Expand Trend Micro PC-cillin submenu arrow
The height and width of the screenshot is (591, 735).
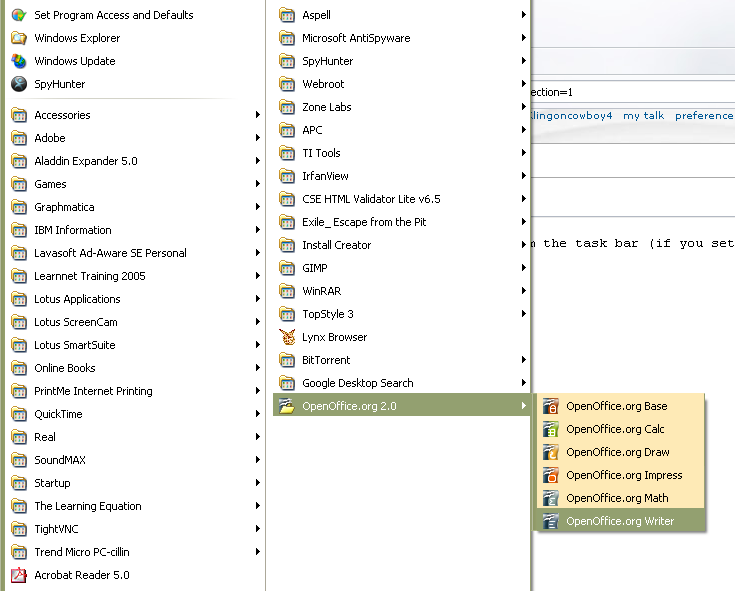[257, 552]
